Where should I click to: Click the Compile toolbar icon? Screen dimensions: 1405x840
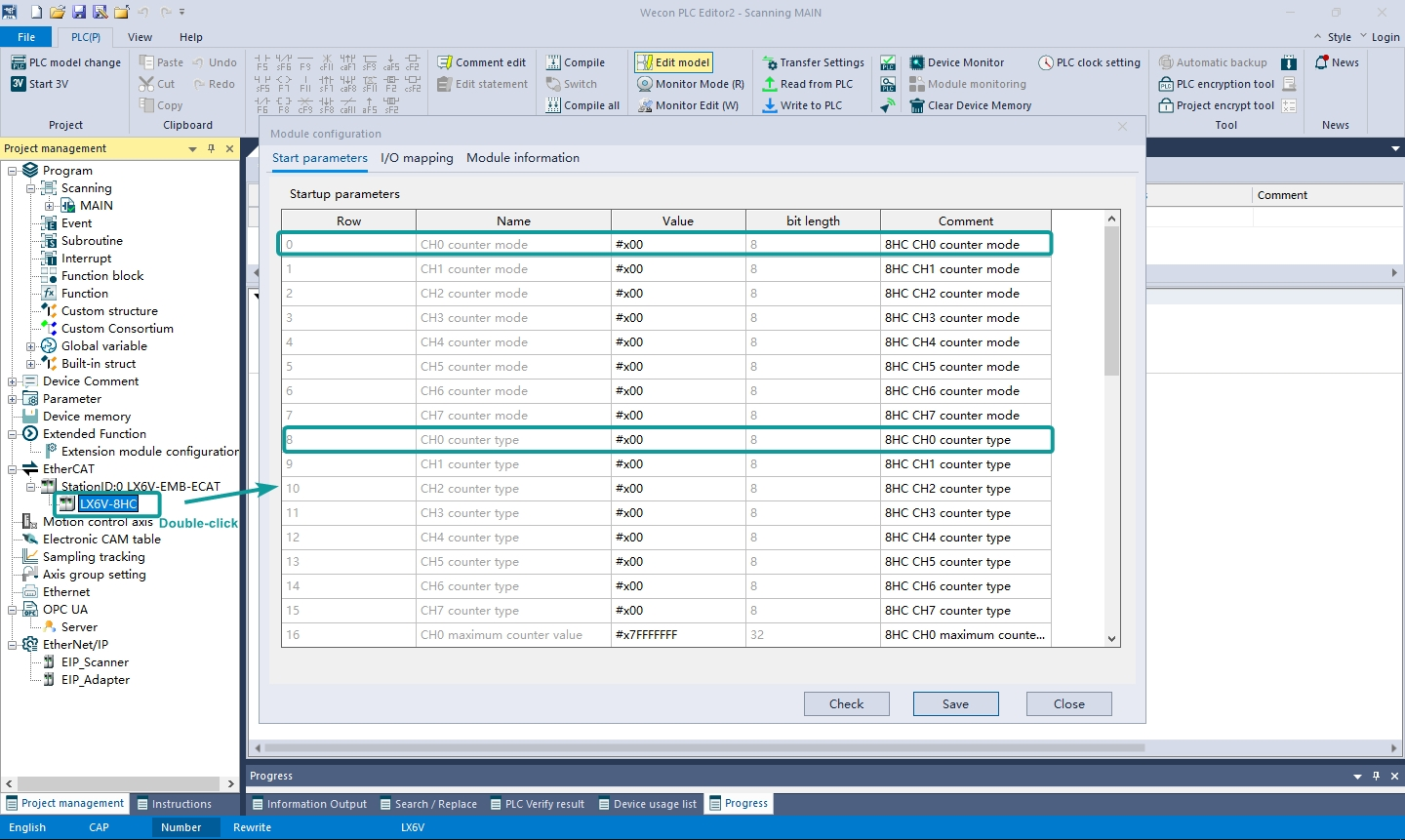[x=553, y=62]
